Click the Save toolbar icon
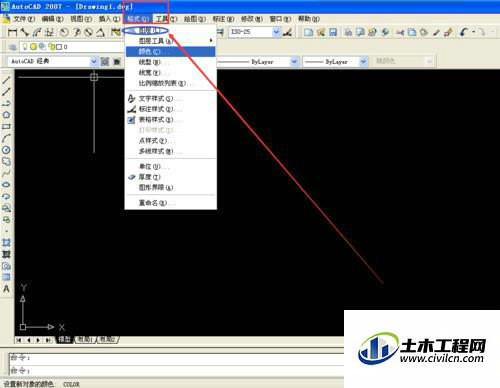The height and width of the screenshot is (388, 500). pos(333,32)
